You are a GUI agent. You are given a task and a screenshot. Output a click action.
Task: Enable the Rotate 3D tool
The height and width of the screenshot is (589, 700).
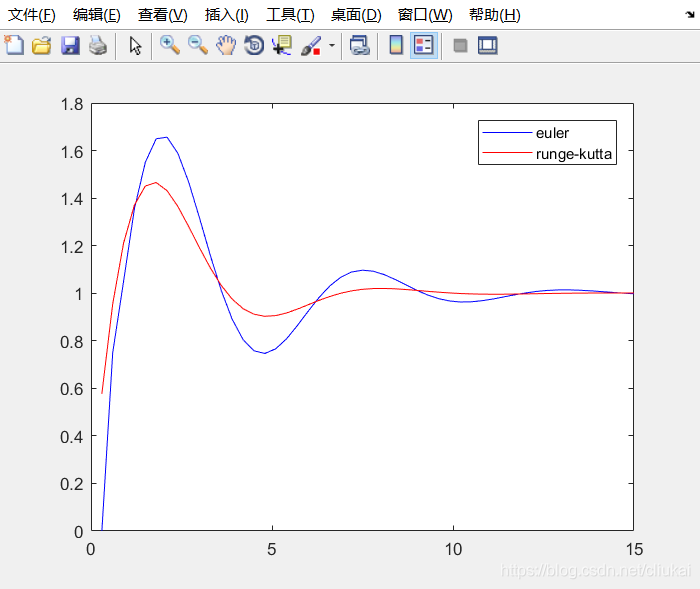click(x=254, y=45)
